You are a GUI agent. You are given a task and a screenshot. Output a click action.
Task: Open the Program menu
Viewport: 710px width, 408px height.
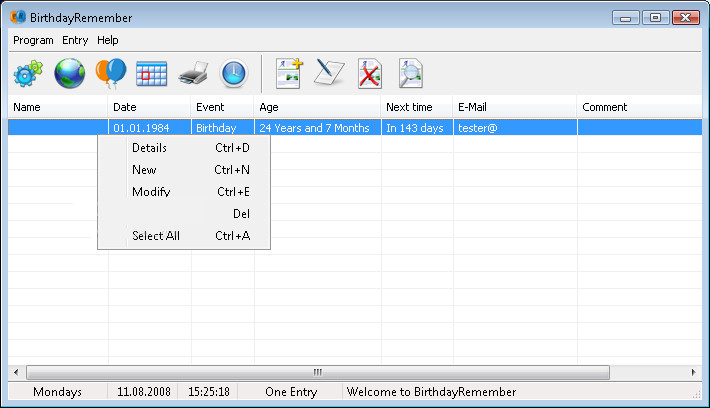[33, 40]
